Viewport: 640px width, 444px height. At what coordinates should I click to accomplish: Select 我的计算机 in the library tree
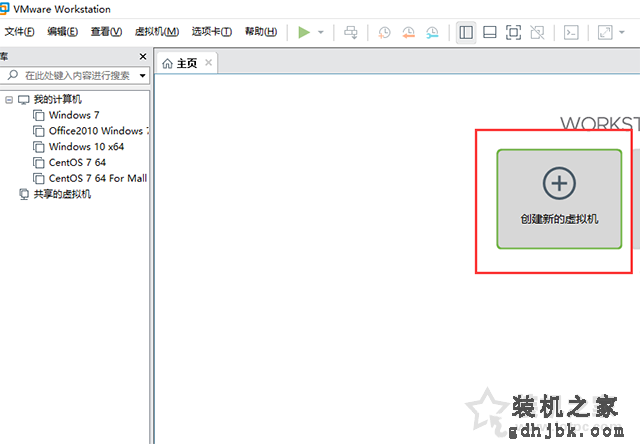58,99
